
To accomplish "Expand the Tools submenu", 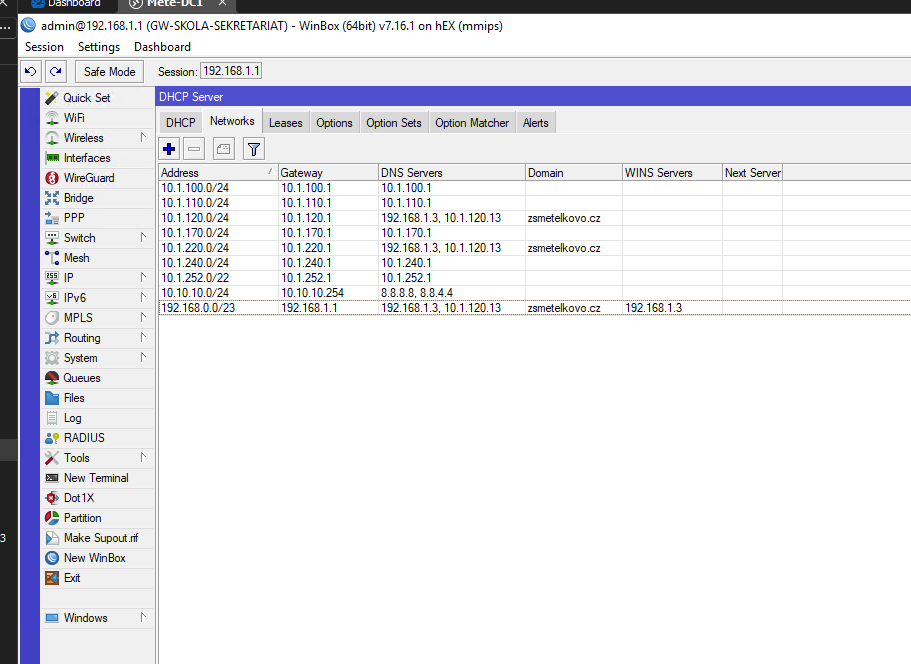I will (x=76, y=458).
